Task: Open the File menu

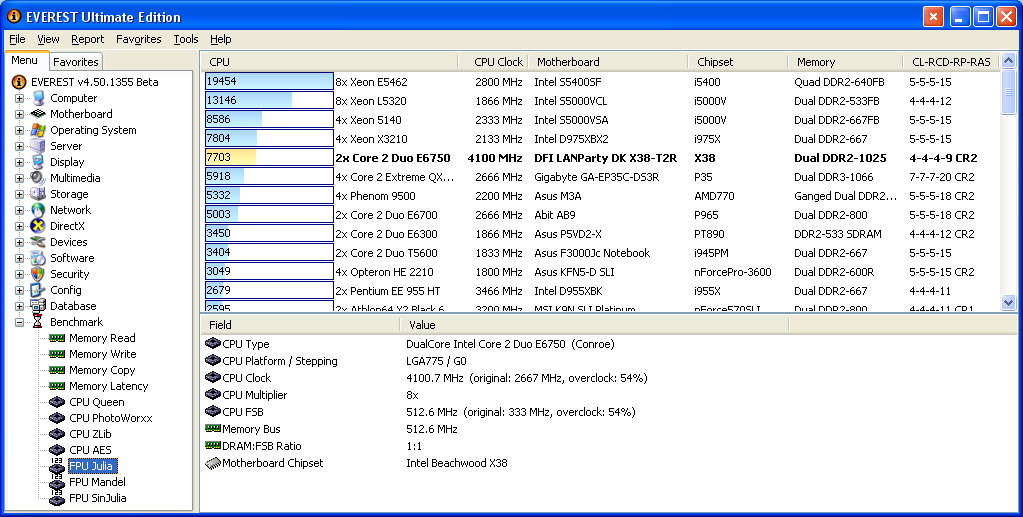Action: [x=18, y=39]
